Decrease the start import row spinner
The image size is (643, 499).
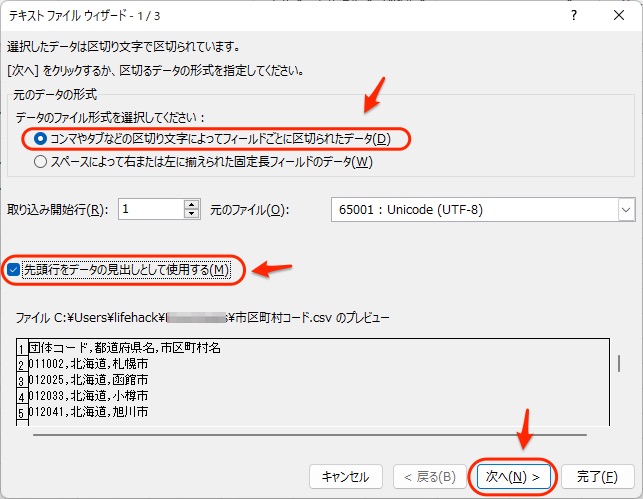(192, 214)
